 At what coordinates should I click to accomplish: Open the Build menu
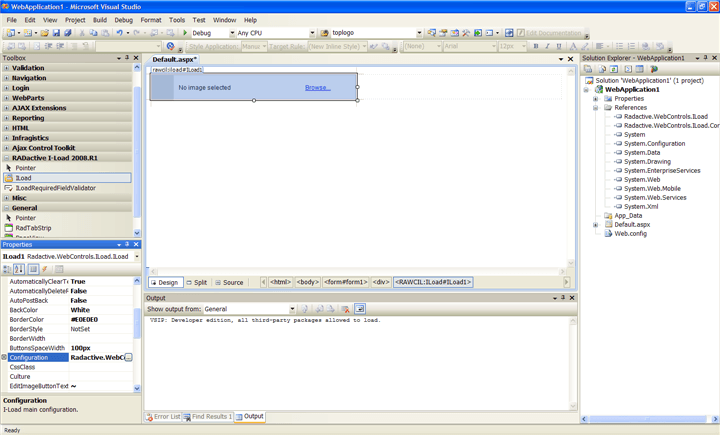click(x=100, y=20)
